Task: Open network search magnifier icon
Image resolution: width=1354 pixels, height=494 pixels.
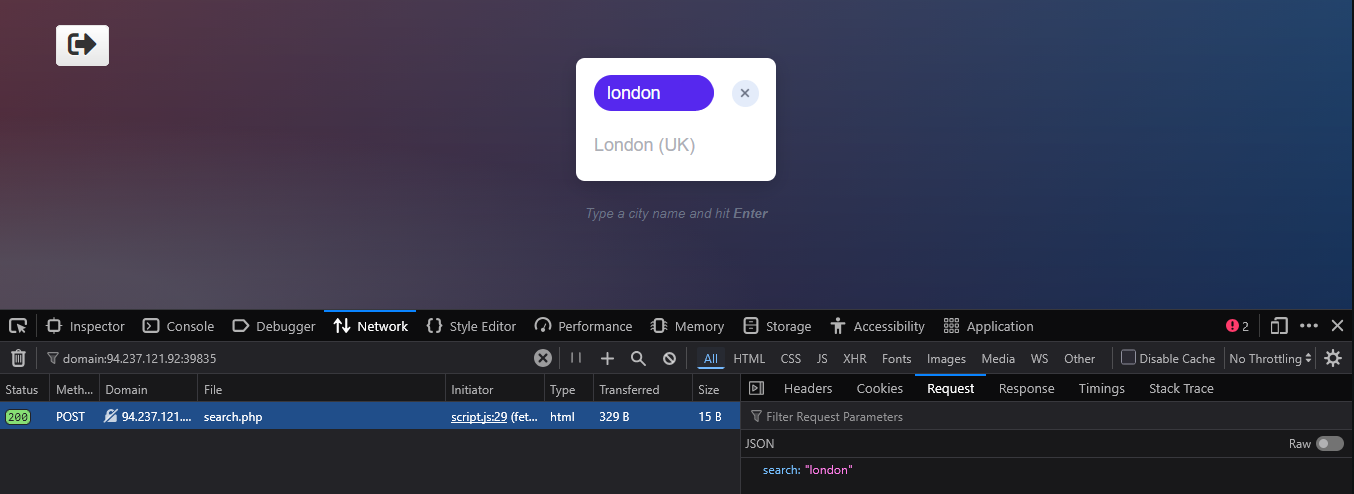Action: click(638, 358)
